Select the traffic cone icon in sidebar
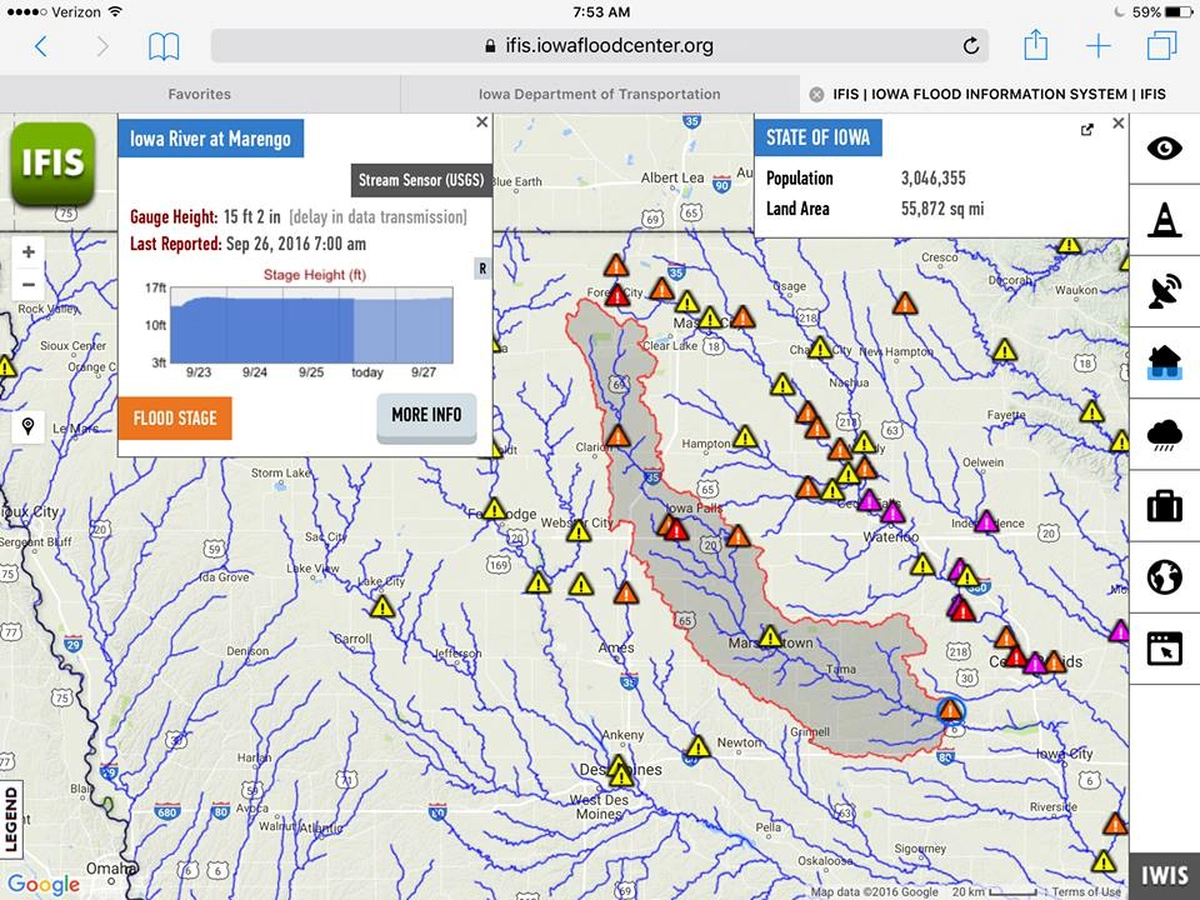The image size is (1200, 900). coord(1164,219)
